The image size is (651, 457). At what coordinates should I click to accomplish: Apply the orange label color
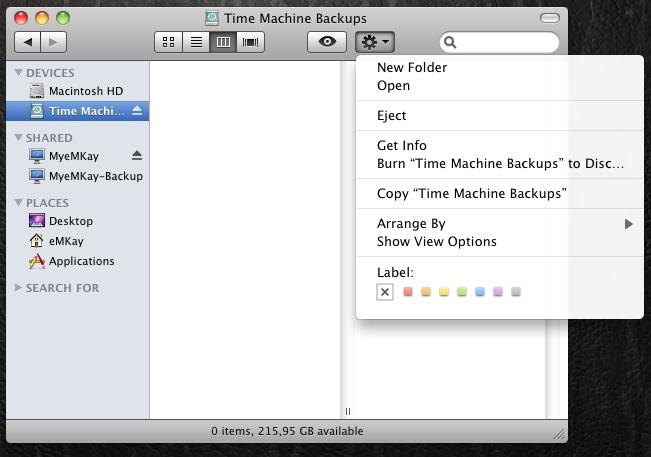(426, 292)
